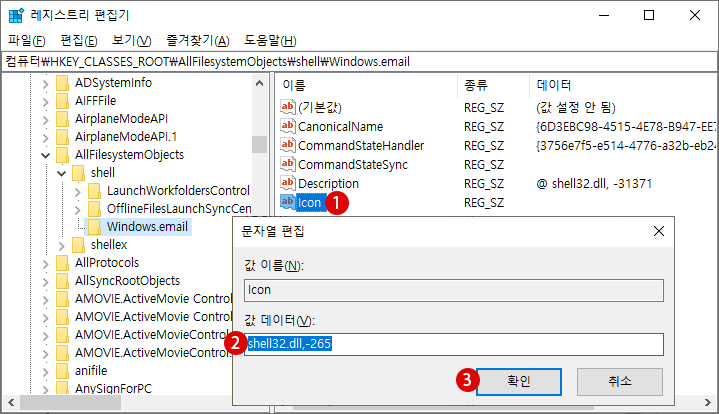Click the shellex folder icon

point(78,245)
